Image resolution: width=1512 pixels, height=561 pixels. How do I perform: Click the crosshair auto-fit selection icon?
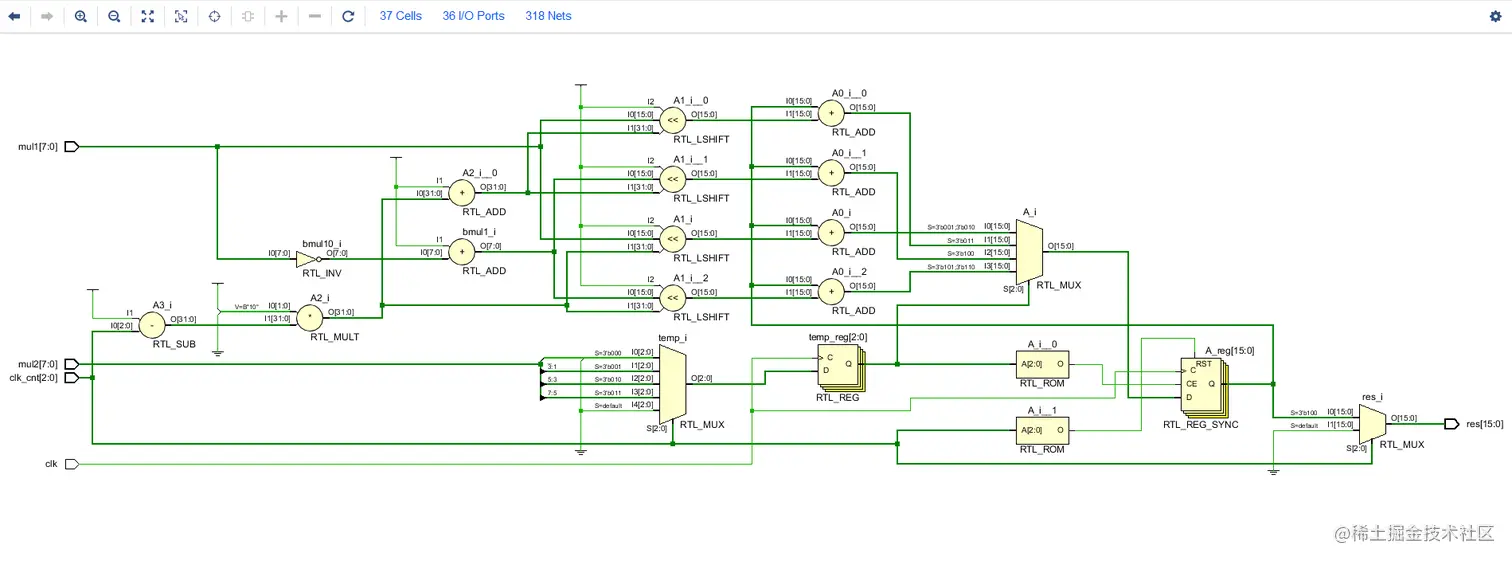(x=214, y=16)
